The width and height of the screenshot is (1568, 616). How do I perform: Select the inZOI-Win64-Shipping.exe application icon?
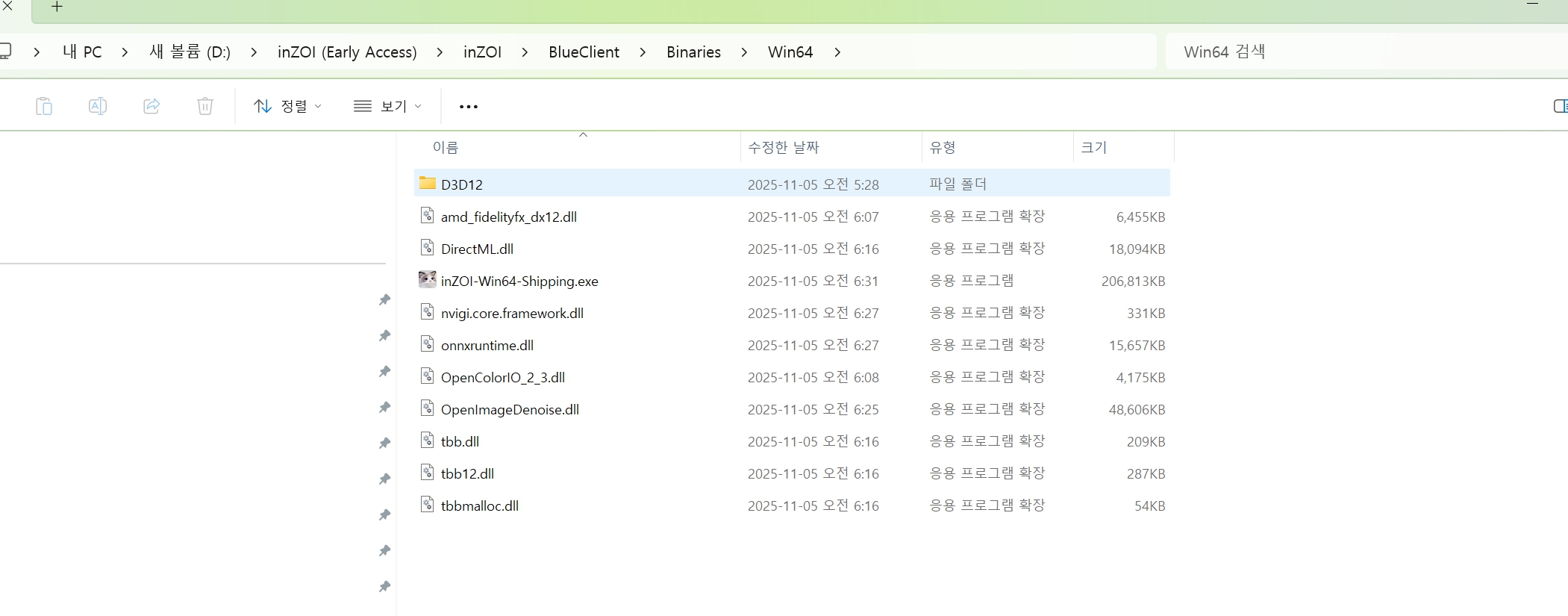(428, 280)
